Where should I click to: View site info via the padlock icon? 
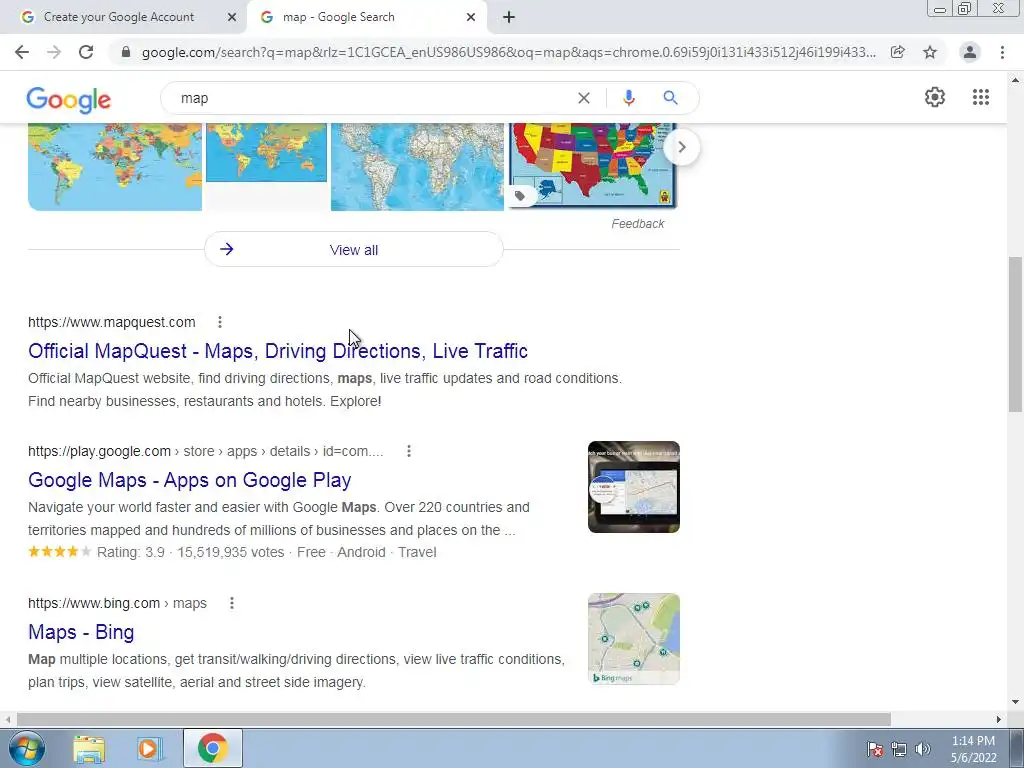(126, 52)
